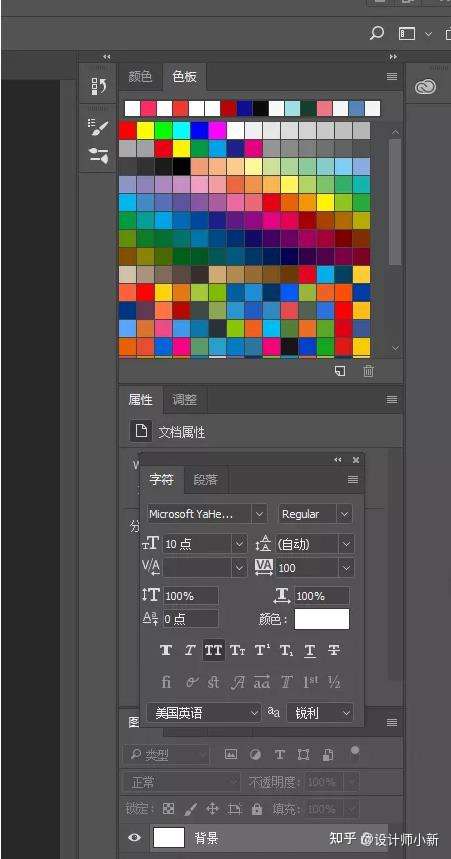Image resolution: width=451 pixels, height=859 pixels.
Task: Filter layers by adjustment layers icon
Action: click(255, 754)
